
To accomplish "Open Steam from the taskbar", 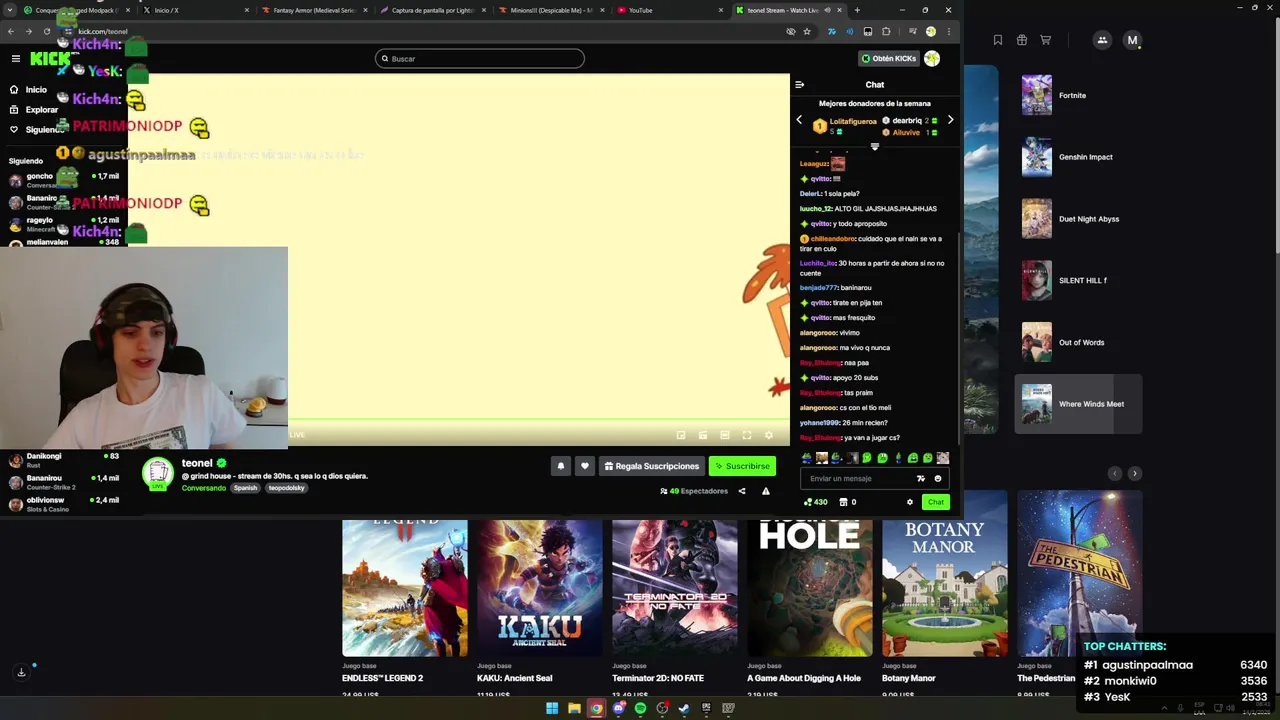I will pos(684,708).
